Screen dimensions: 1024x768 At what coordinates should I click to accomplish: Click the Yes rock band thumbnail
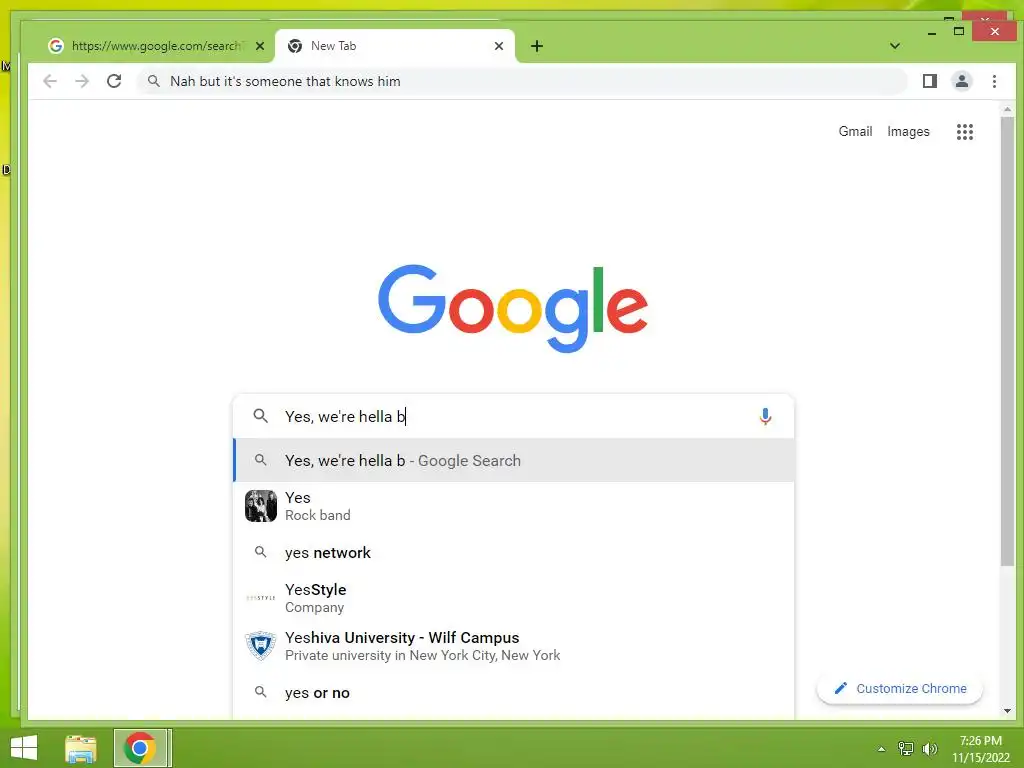tap(261, 506)
